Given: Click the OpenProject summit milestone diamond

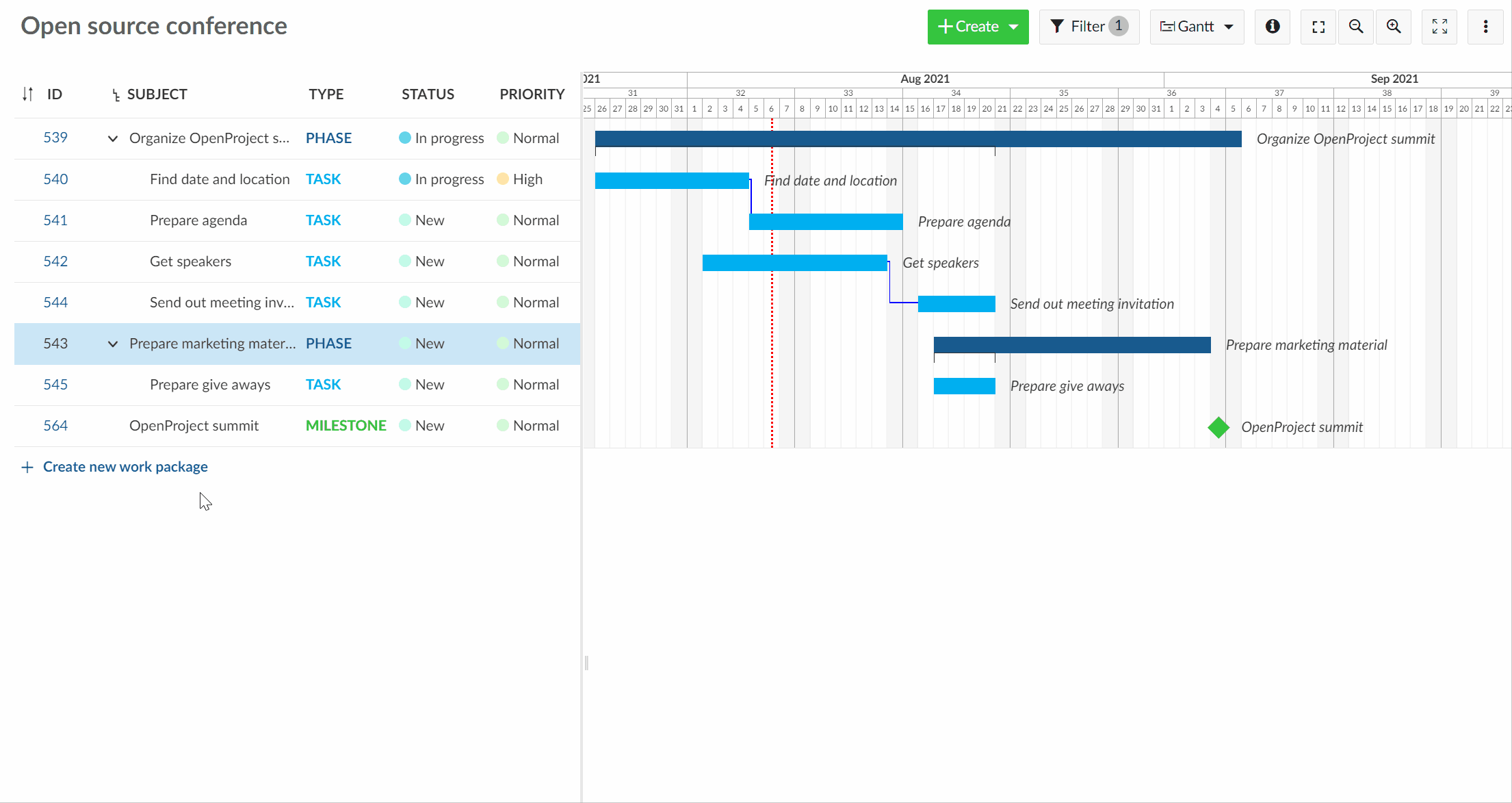Looking at the screenshot, I should click(x=1218, y=426).
